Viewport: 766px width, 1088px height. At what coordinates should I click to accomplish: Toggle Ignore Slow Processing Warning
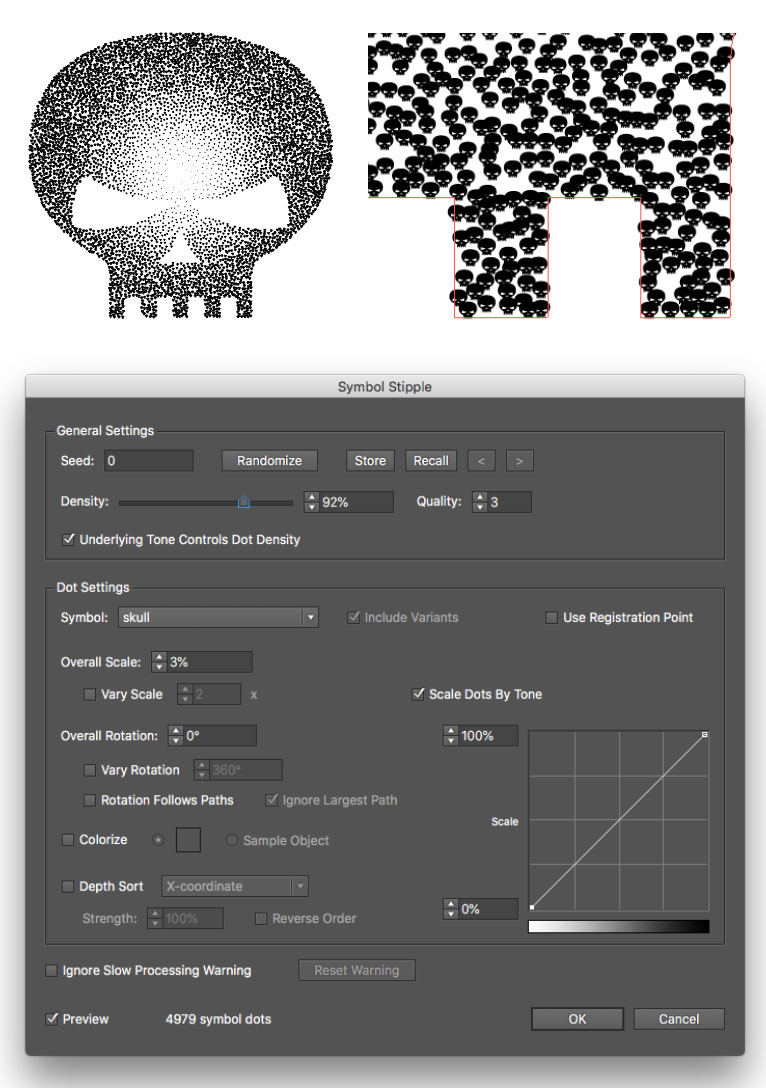click(51, 971)
